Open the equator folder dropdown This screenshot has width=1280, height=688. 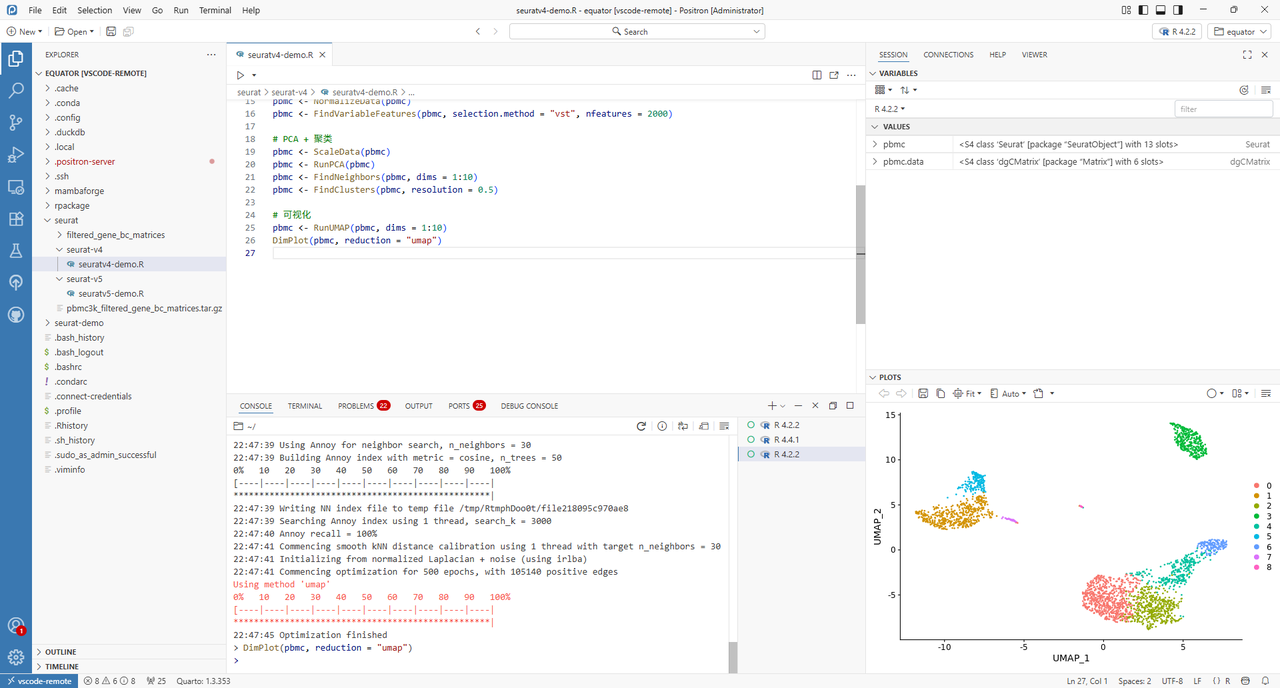1238,32
